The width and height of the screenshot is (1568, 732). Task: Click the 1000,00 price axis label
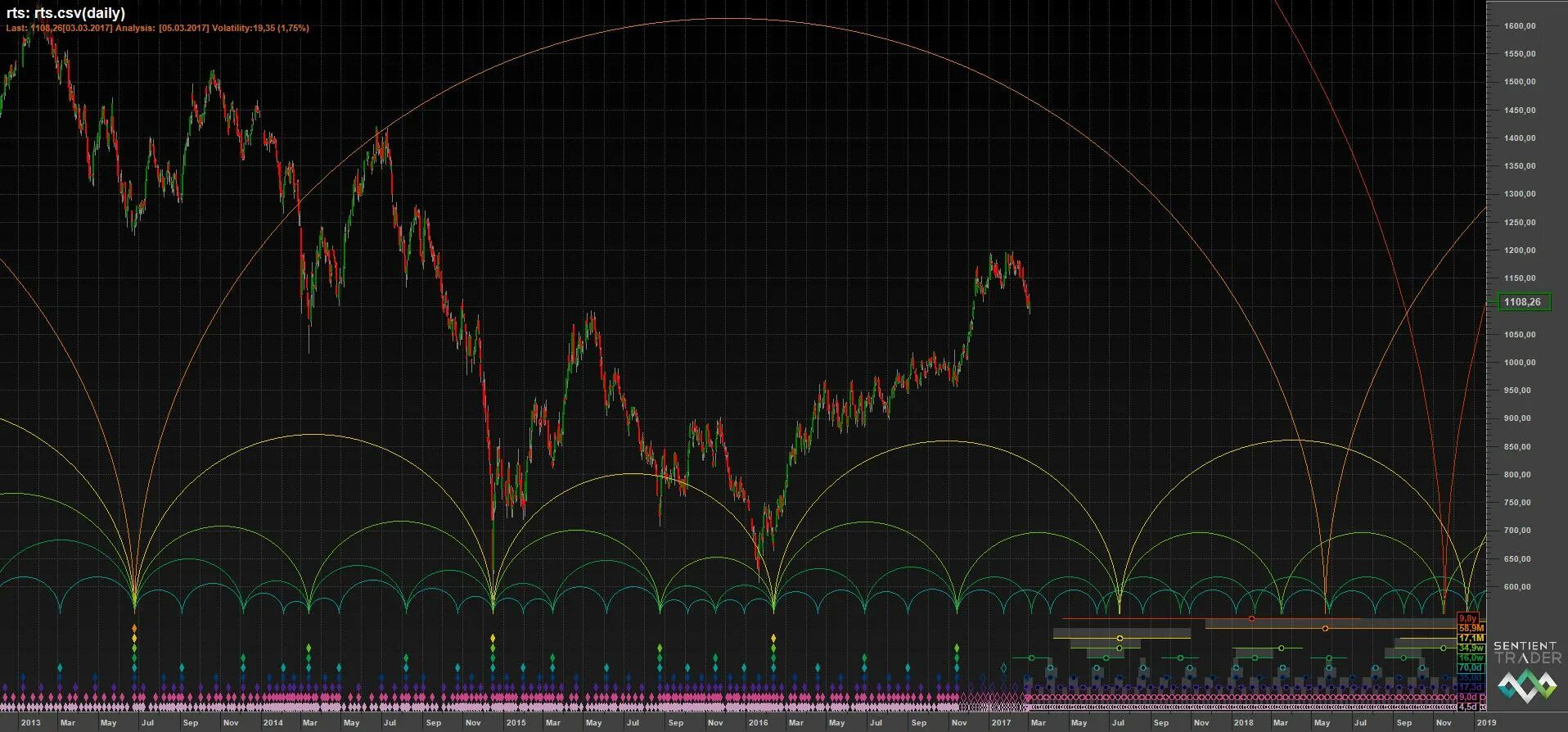[x=1520, y=363]
